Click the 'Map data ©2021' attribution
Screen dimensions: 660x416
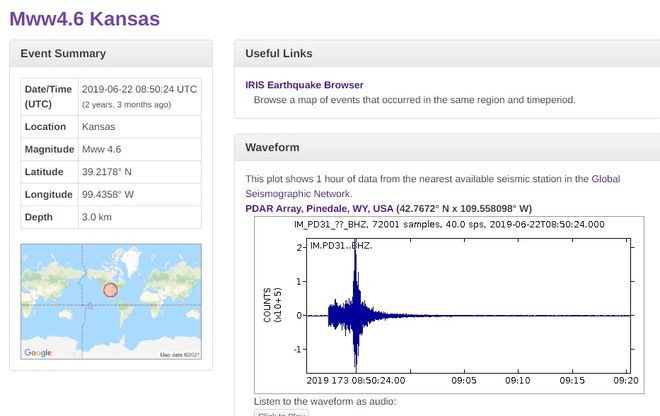(x=180, y=355)
